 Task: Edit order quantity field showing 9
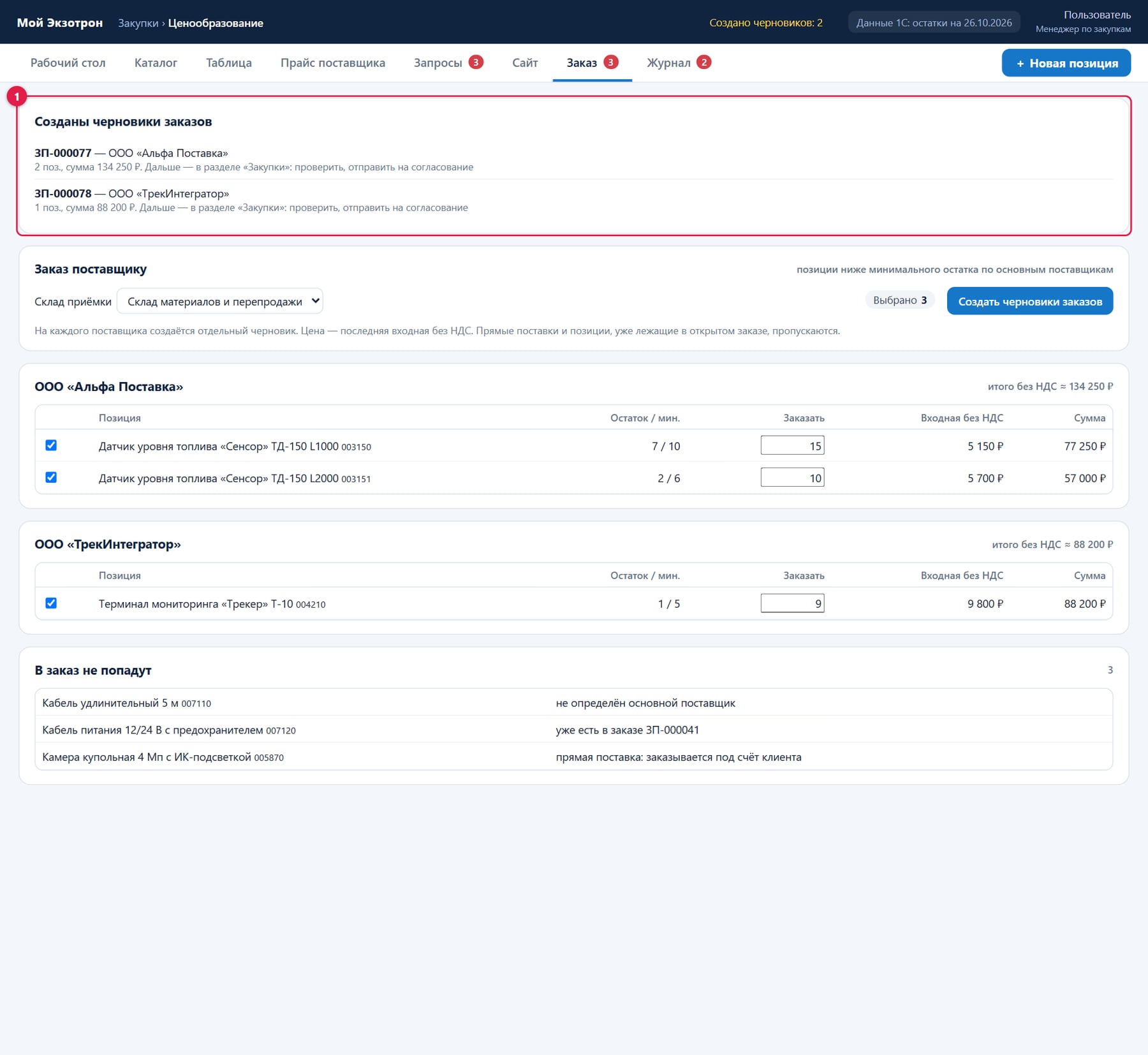pos(792,603)
